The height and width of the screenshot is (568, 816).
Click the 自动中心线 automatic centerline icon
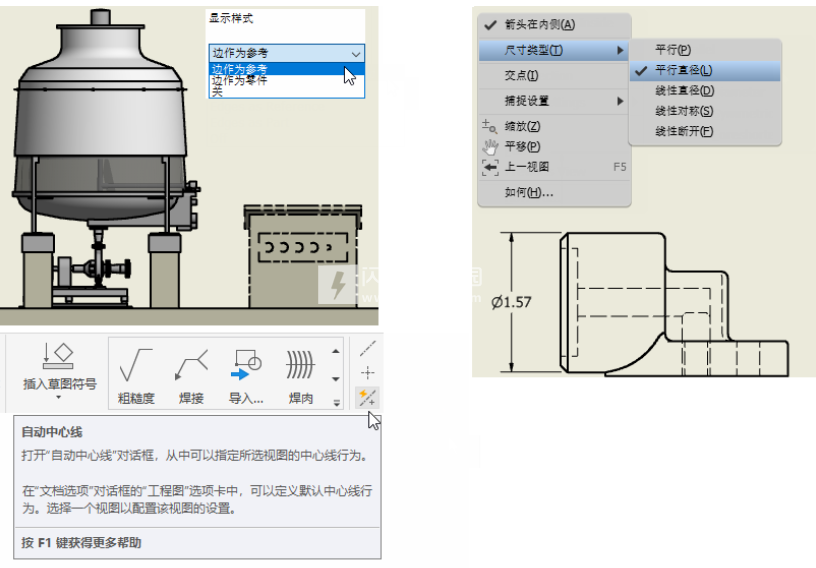pyautogui.click(x=367, y=398)
